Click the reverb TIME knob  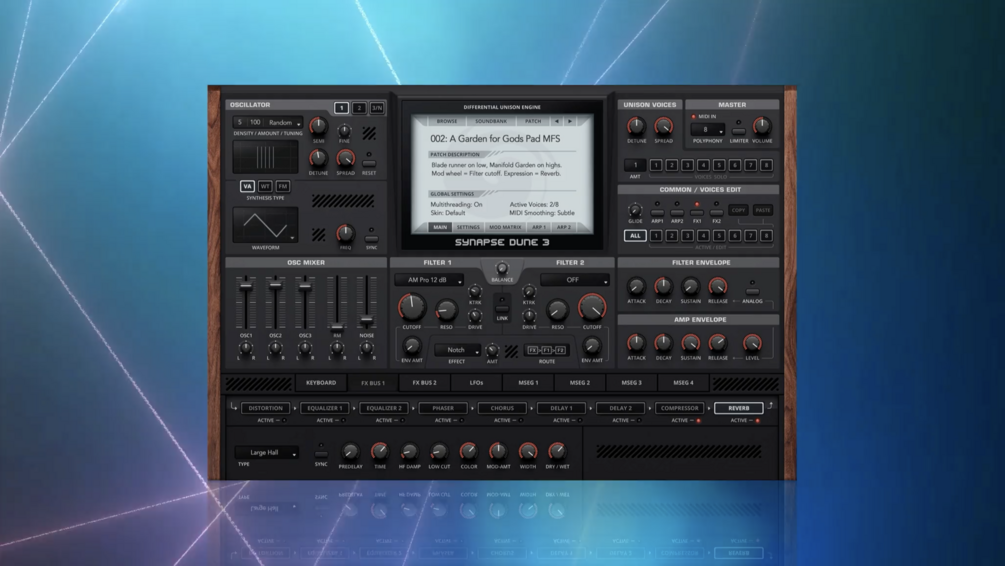(379, 452)
